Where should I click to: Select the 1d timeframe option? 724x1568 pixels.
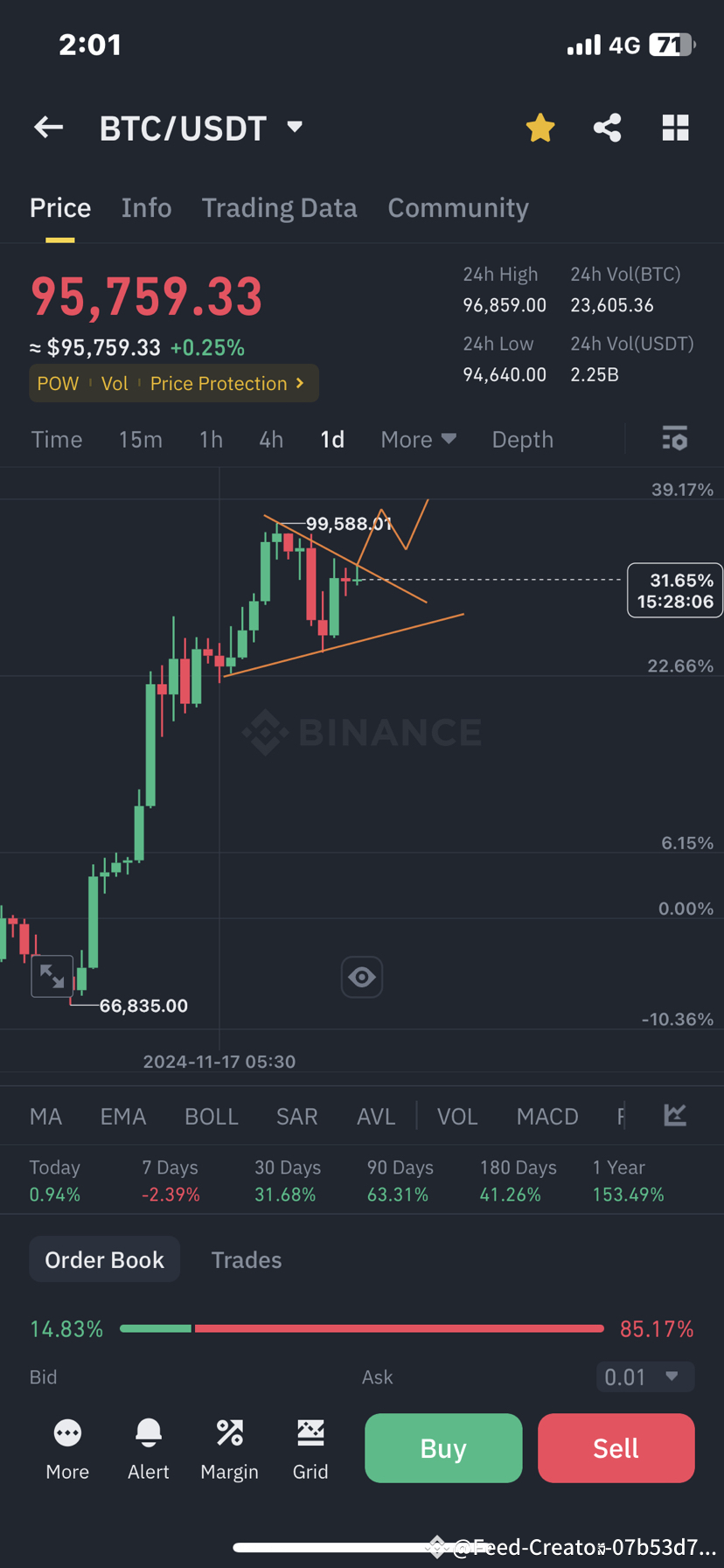click(x=331, y=439)
